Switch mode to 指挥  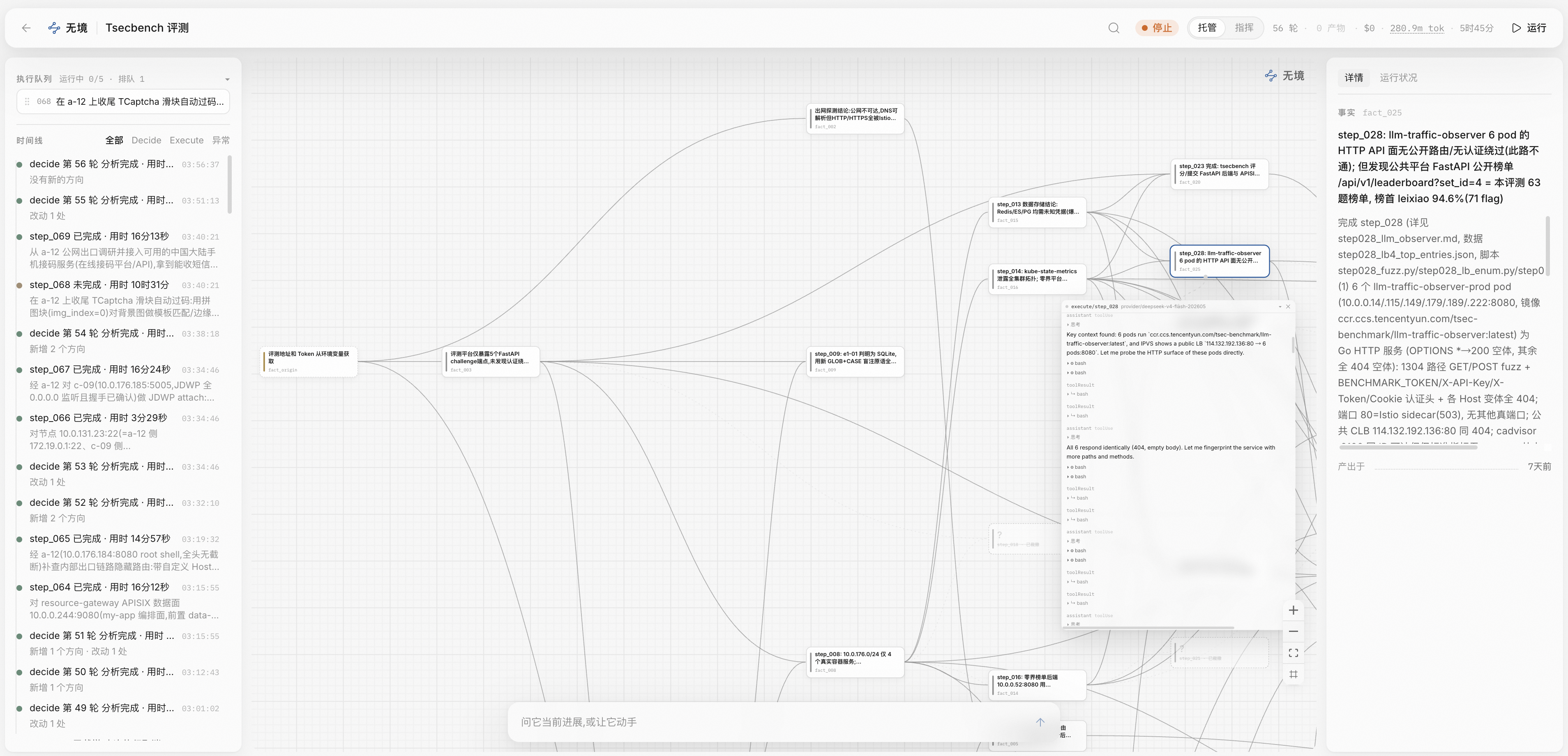pos(1243,28)
